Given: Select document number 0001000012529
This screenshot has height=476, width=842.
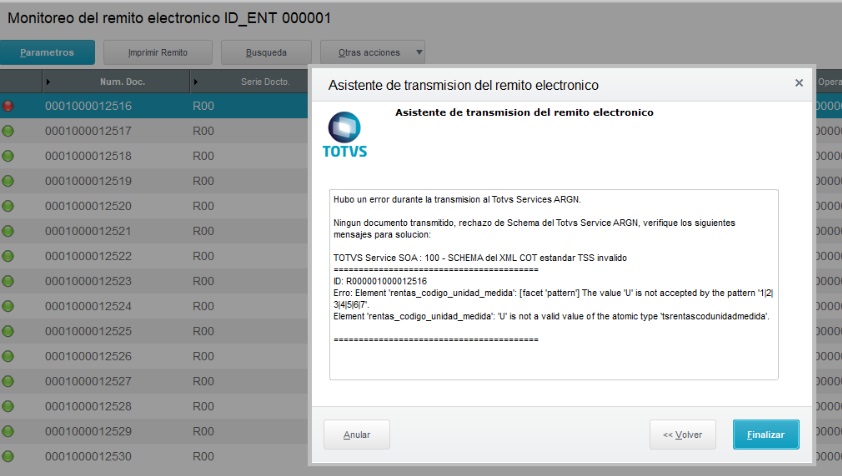Looking at the screenshot, I should (88, 431).
